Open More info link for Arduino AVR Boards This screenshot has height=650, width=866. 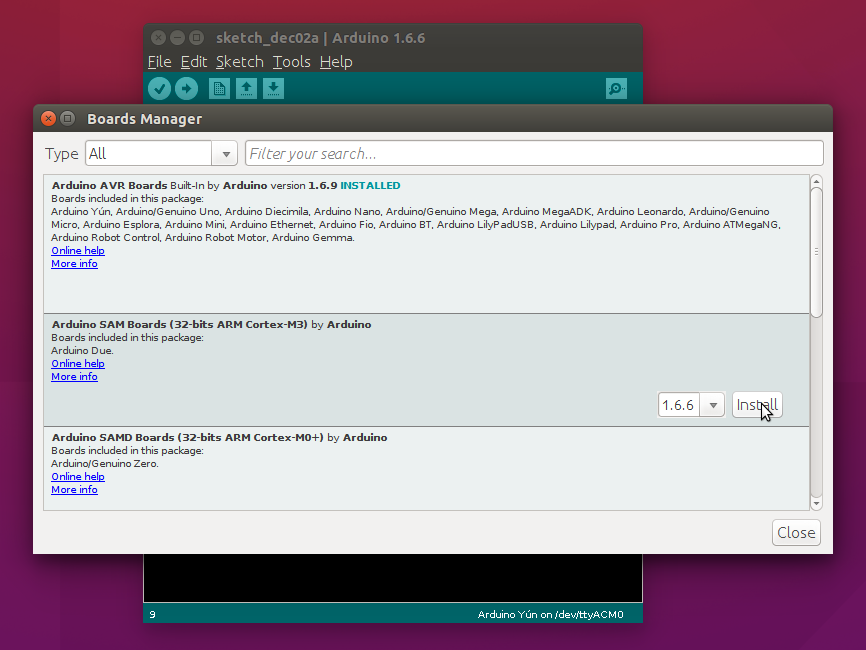tap(75, 264)
